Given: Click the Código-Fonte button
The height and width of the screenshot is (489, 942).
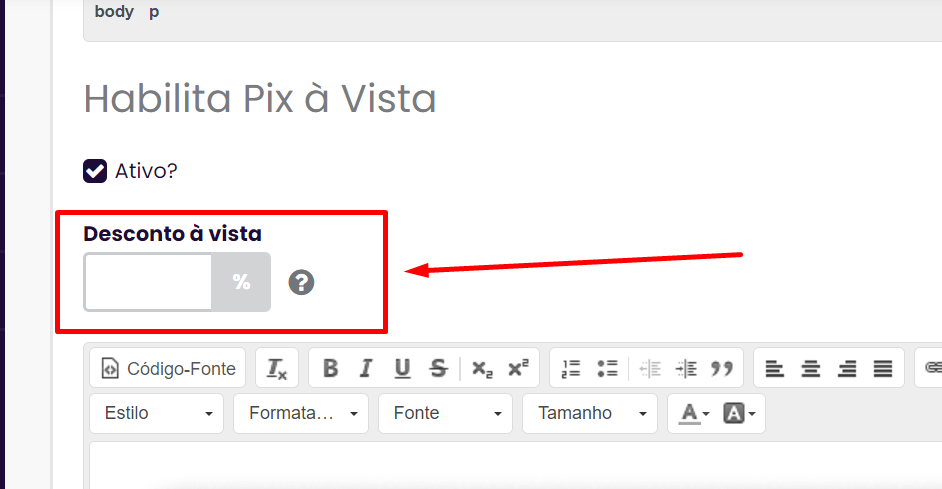Looking at the screenshot, I should point(168,368).
